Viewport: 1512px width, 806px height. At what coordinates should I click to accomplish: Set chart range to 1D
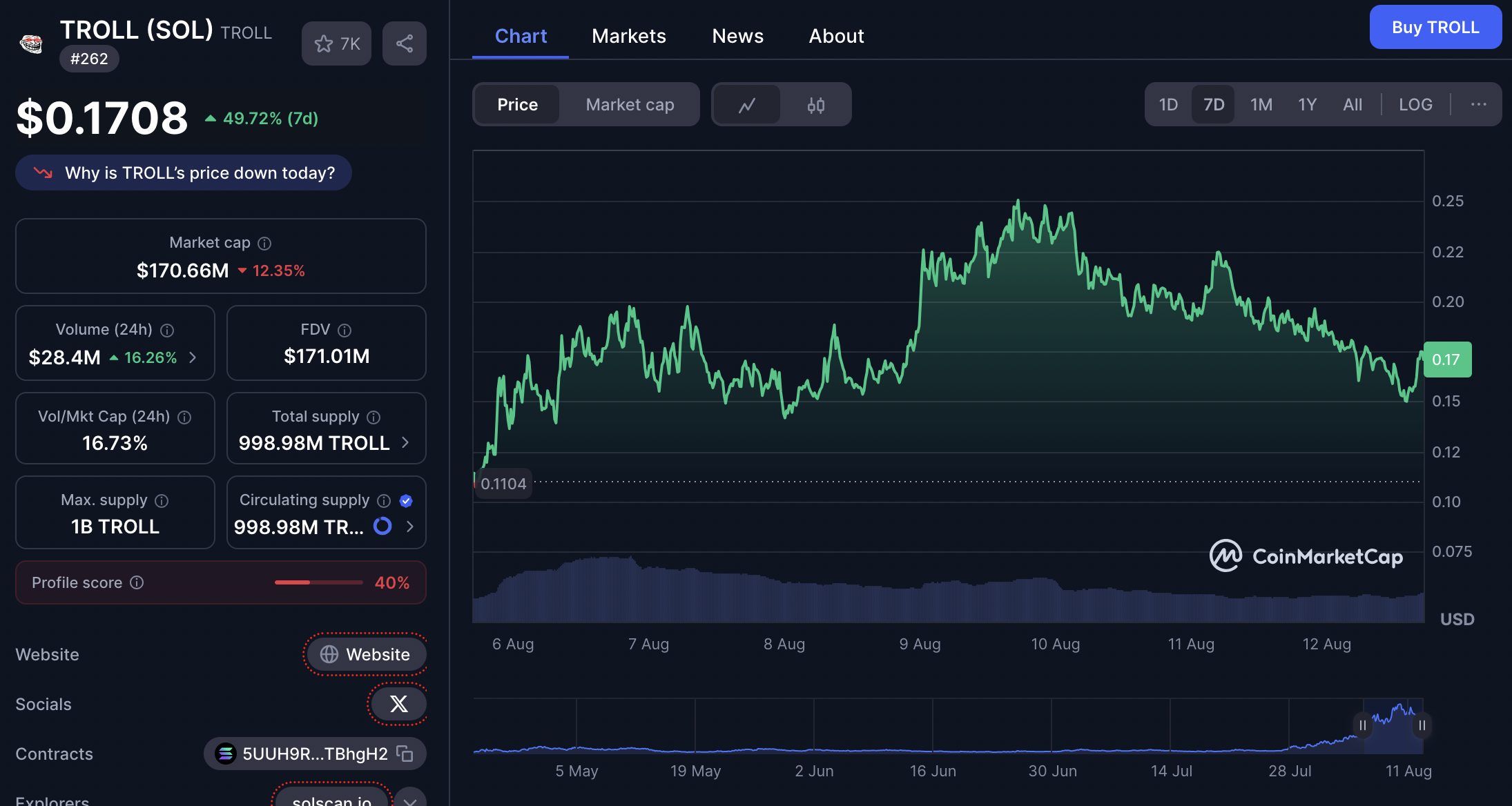tap(1168, 104)
